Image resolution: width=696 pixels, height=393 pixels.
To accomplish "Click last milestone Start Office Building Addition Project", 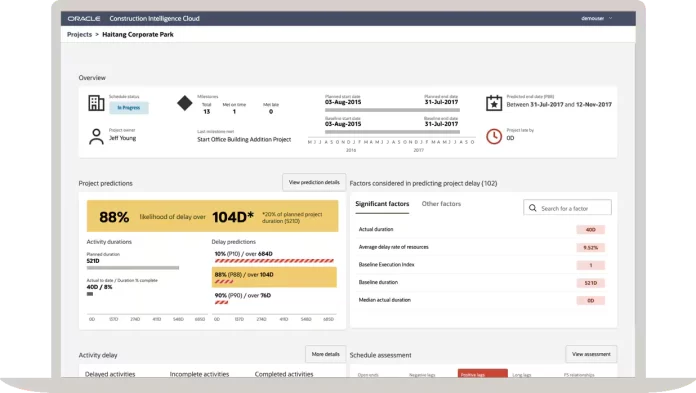I will coord(244,139).
